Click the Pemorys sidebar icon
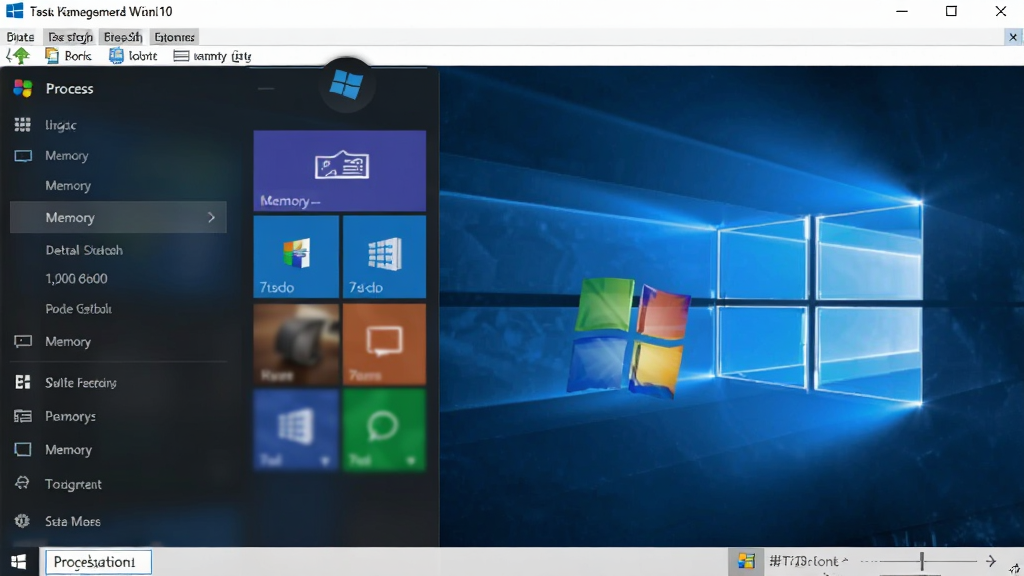 pyautogui.click(x=23, y=416)
